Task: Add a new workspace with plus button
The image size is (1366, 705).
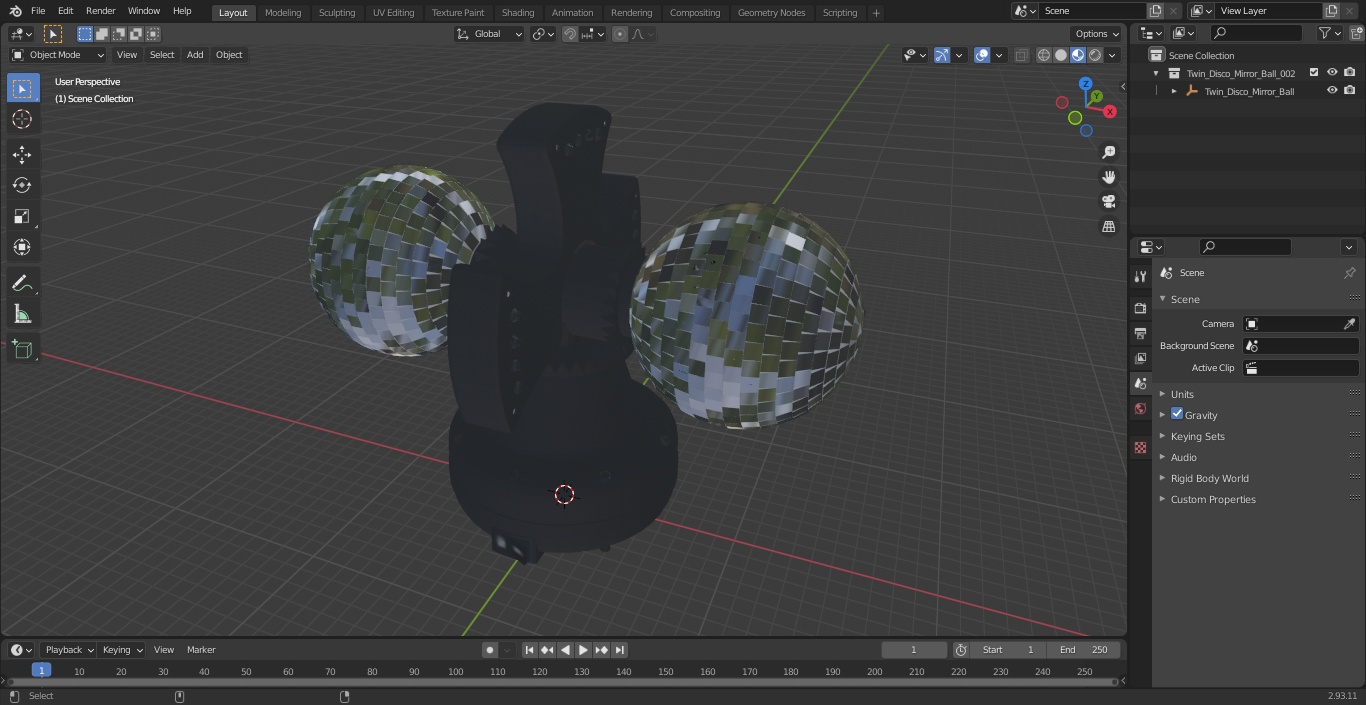Action: (x=876, y=13)
